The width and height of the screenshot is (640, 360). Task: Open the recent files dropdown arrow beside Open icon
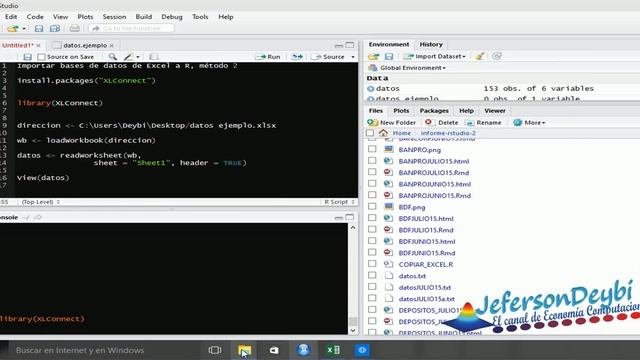24,29
